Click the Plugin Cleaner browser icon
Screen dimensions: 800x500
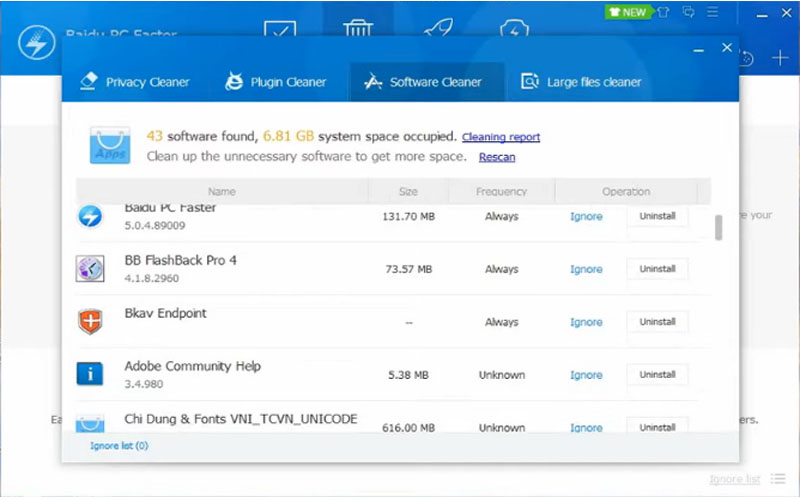234,82
